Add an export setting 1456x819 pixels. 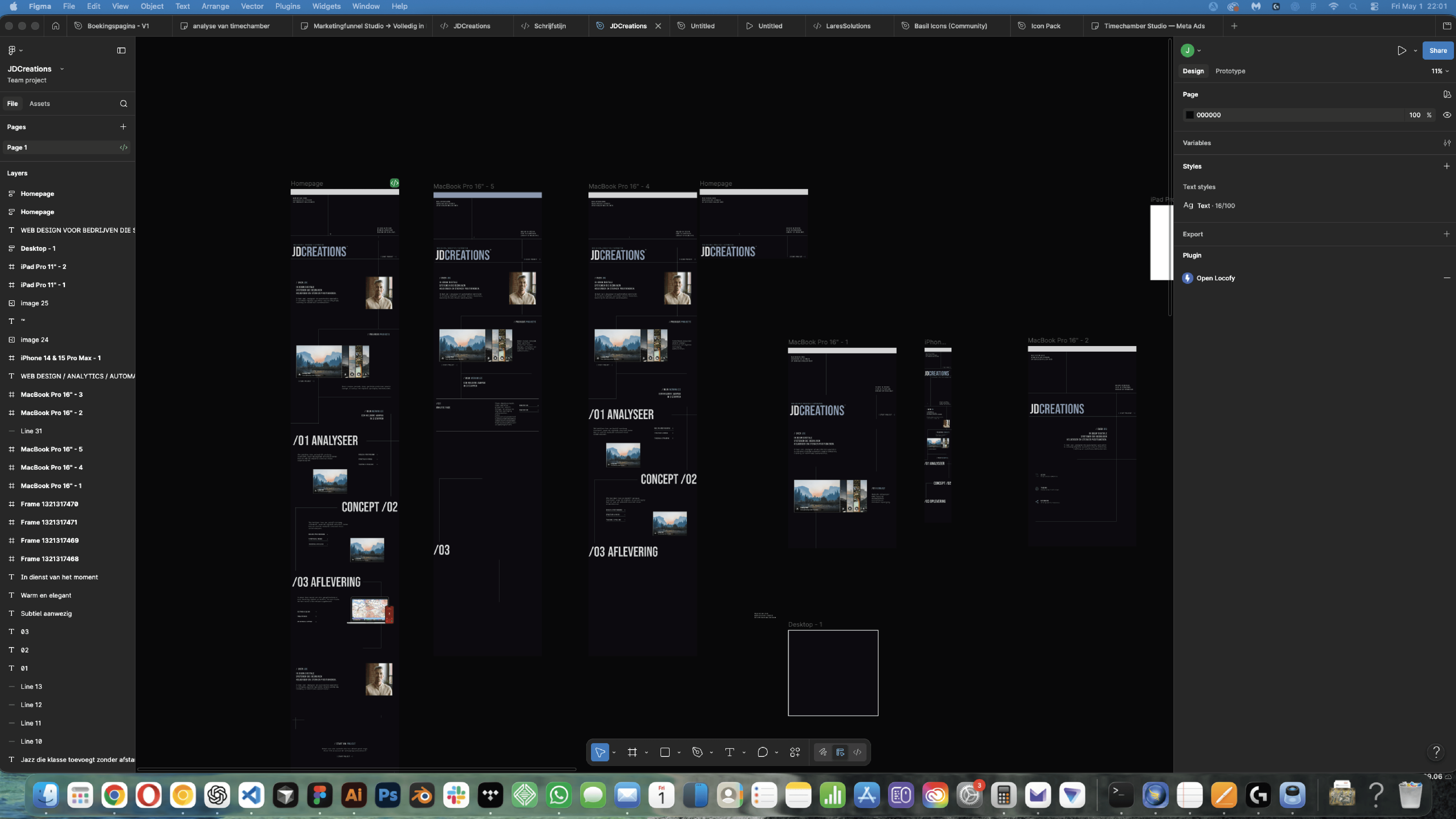pos(1446,234)
